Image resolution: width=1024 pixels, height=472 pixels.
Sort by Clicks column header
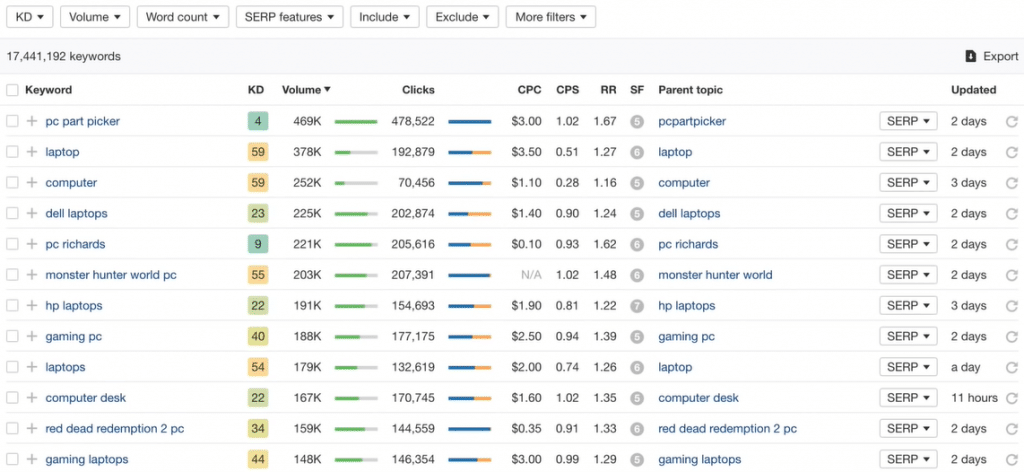click(x=418, y=90)
